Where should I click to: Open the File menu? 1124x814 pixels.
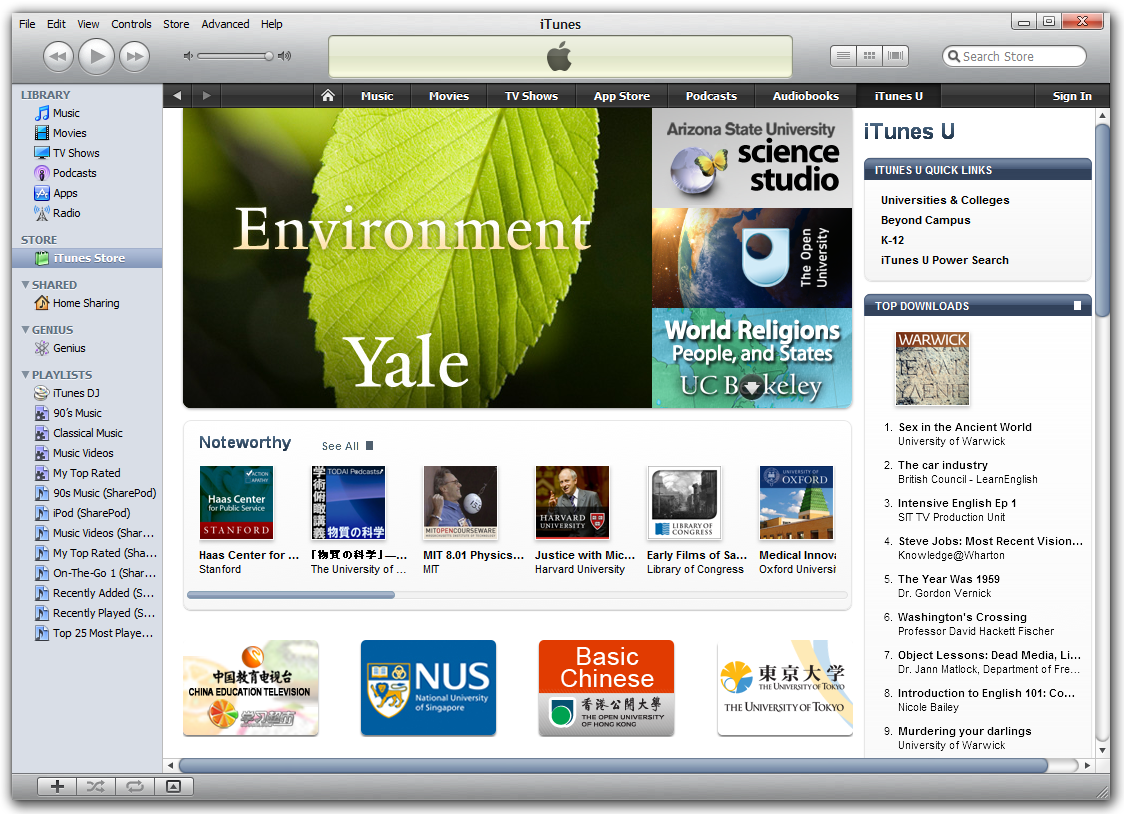[x=27, y=24]
